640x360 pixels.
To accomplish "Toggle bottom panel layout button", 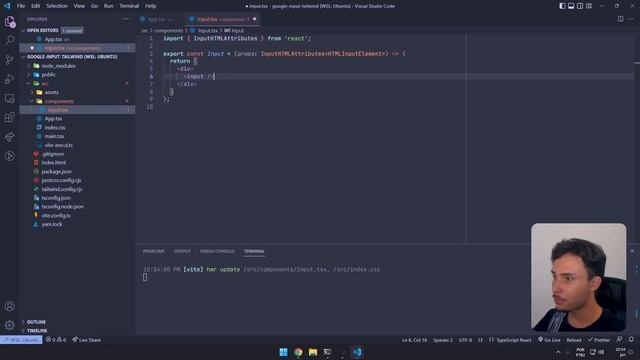I will pos(571,6).
